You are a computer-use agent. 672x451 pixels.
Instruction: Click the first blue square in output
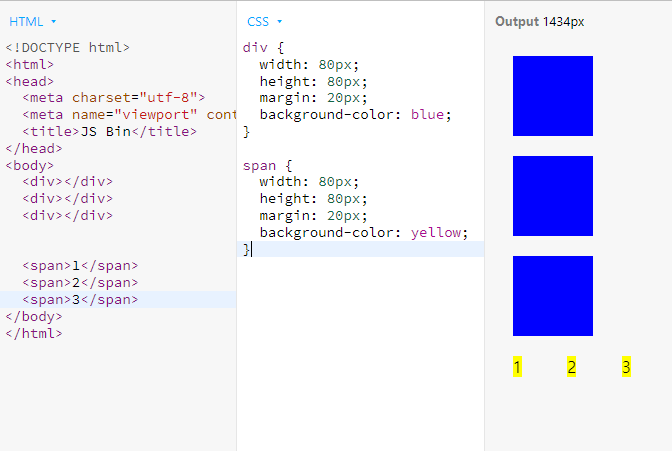(x=553, y=96)
